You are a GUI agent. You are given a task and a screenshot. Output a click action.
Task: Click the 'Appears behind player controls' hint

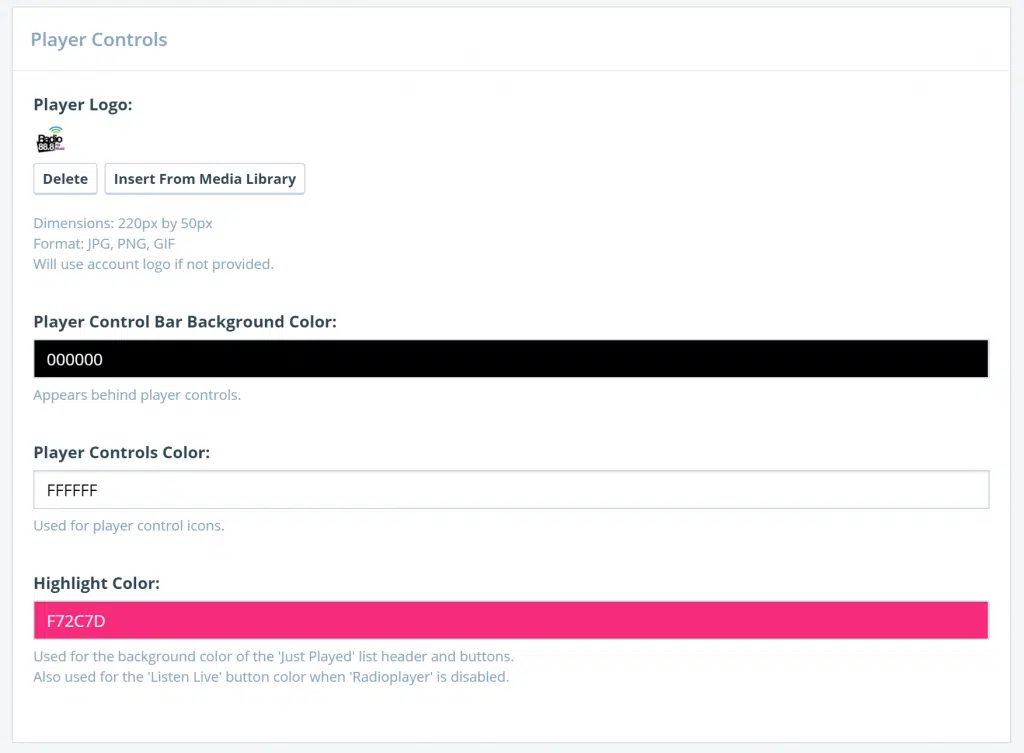pyautogui.click(x=137, y=395)
